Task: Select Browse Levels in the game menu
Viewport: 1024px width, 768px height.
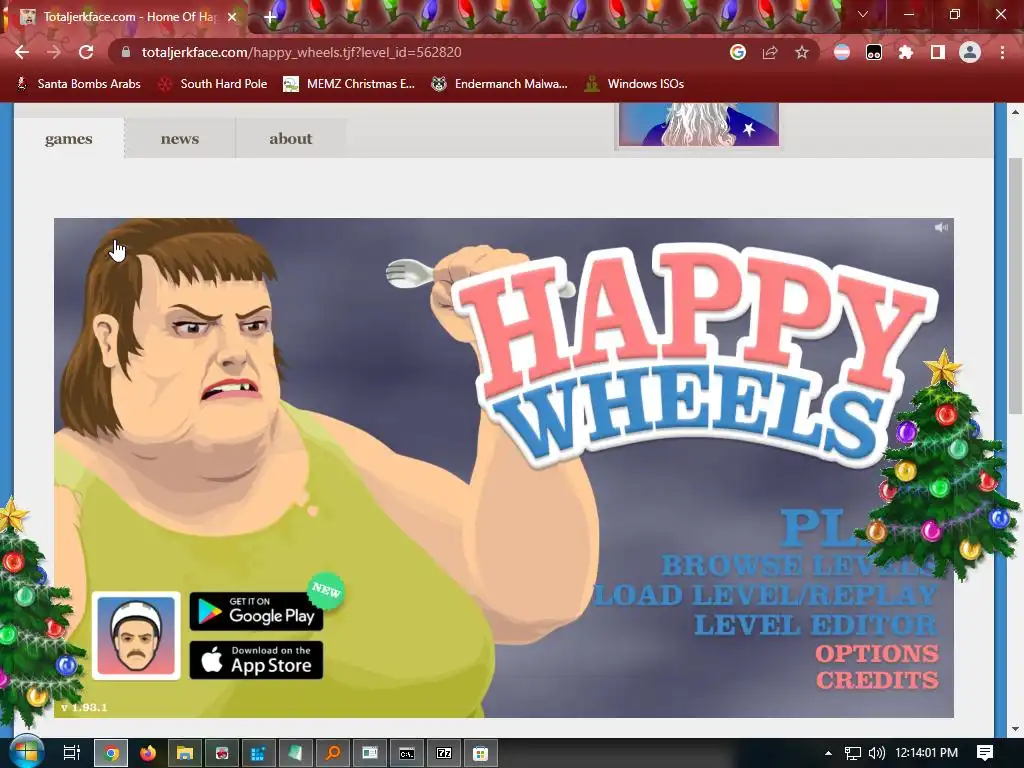Action: coord(799,566)
